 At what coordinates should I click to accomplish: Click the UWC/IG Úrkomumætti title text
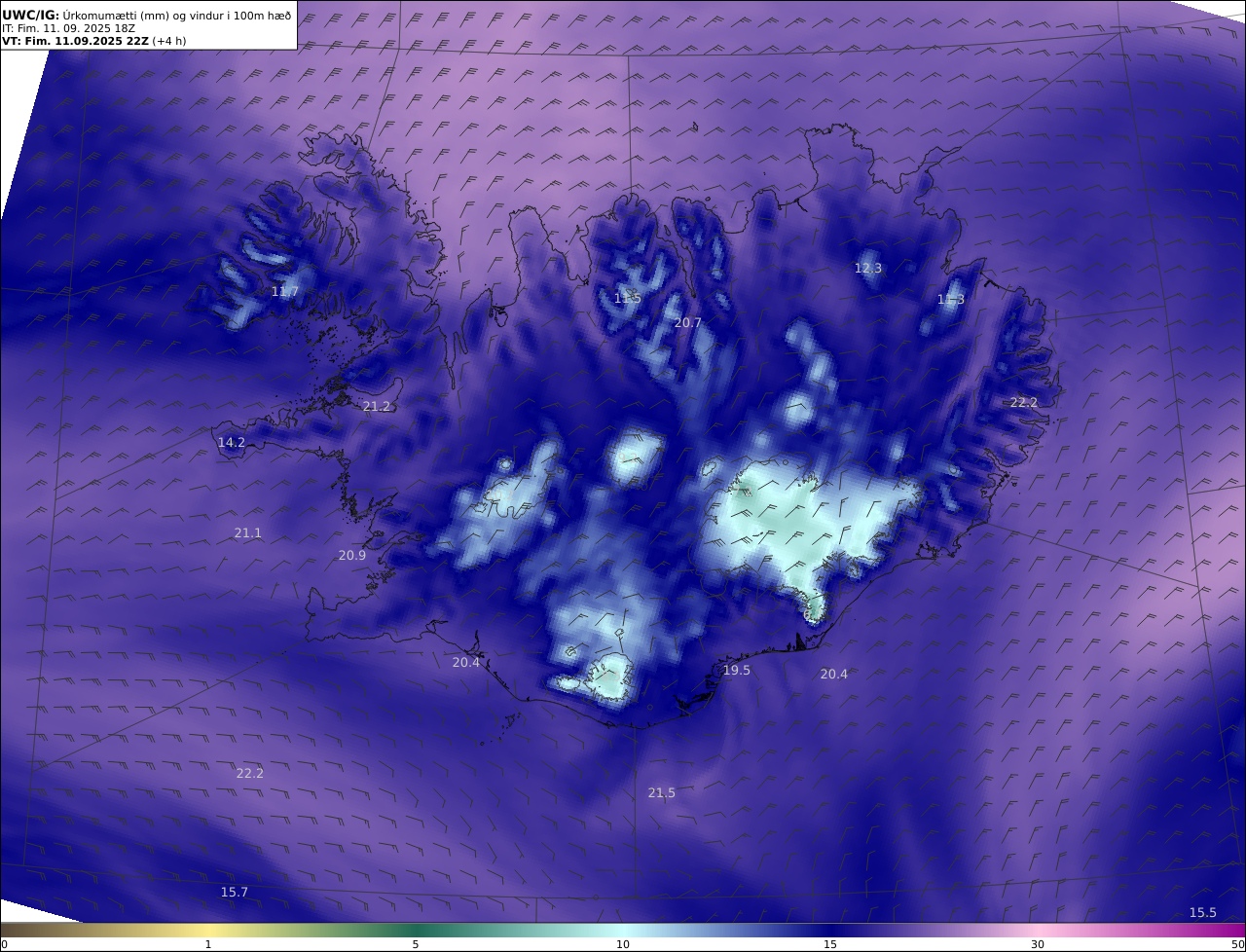(x=147, y=15)
